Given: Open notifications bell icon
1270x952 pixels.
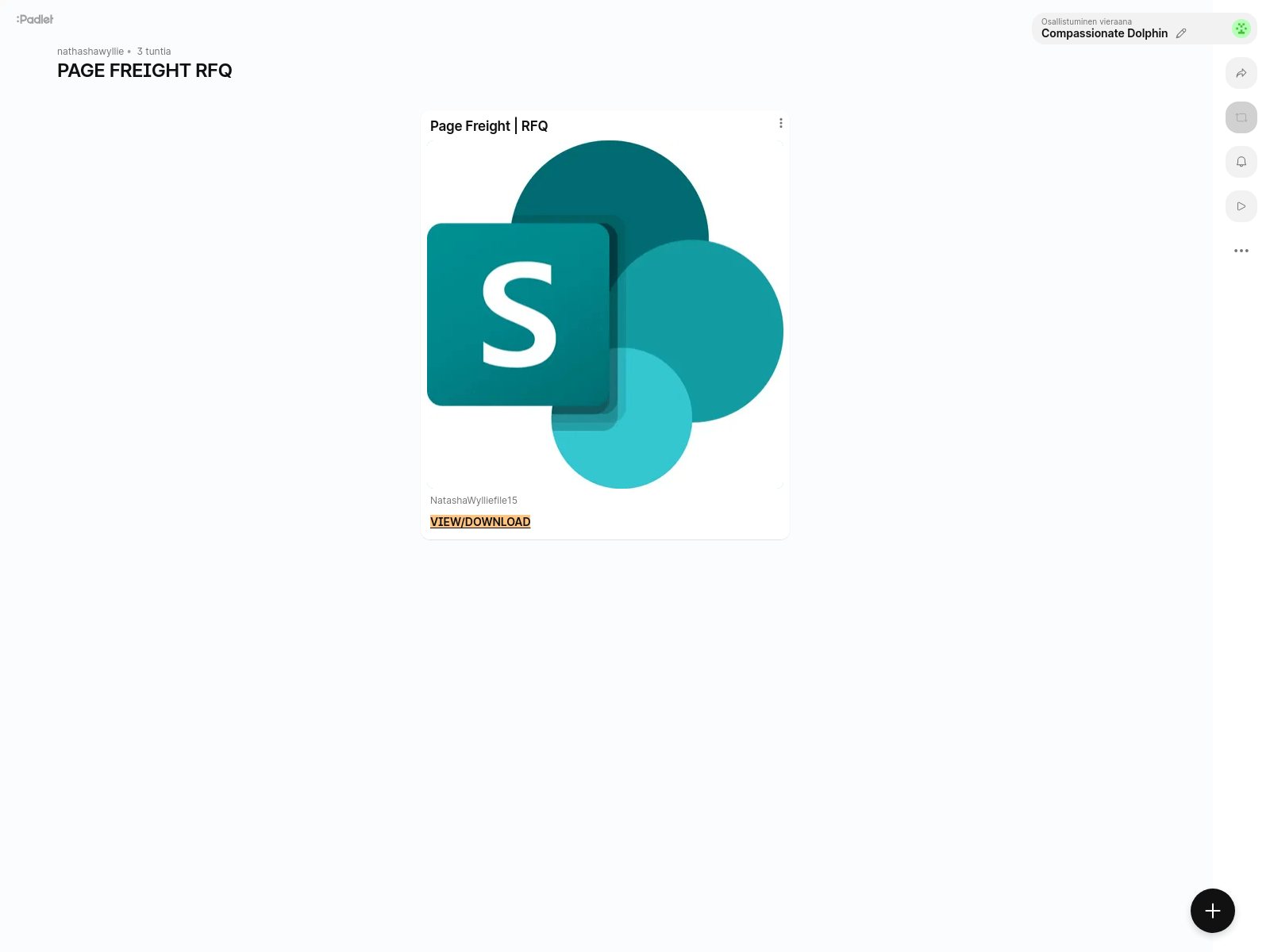Looking at the screenshot, I should pos(1241,162).
